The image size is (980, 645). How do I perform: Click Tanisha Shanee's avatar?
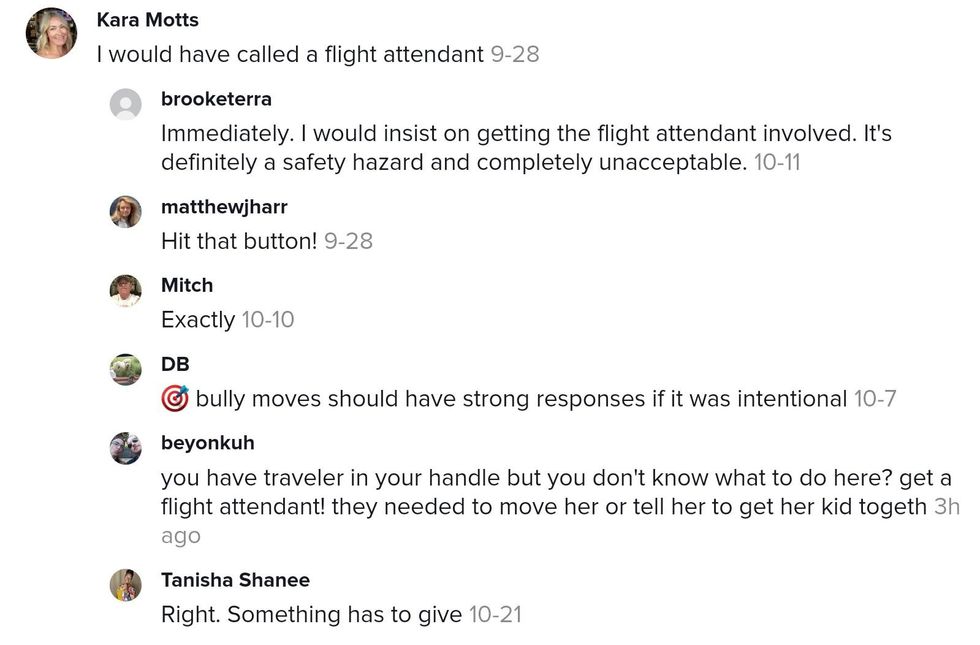tap(125, 585)
